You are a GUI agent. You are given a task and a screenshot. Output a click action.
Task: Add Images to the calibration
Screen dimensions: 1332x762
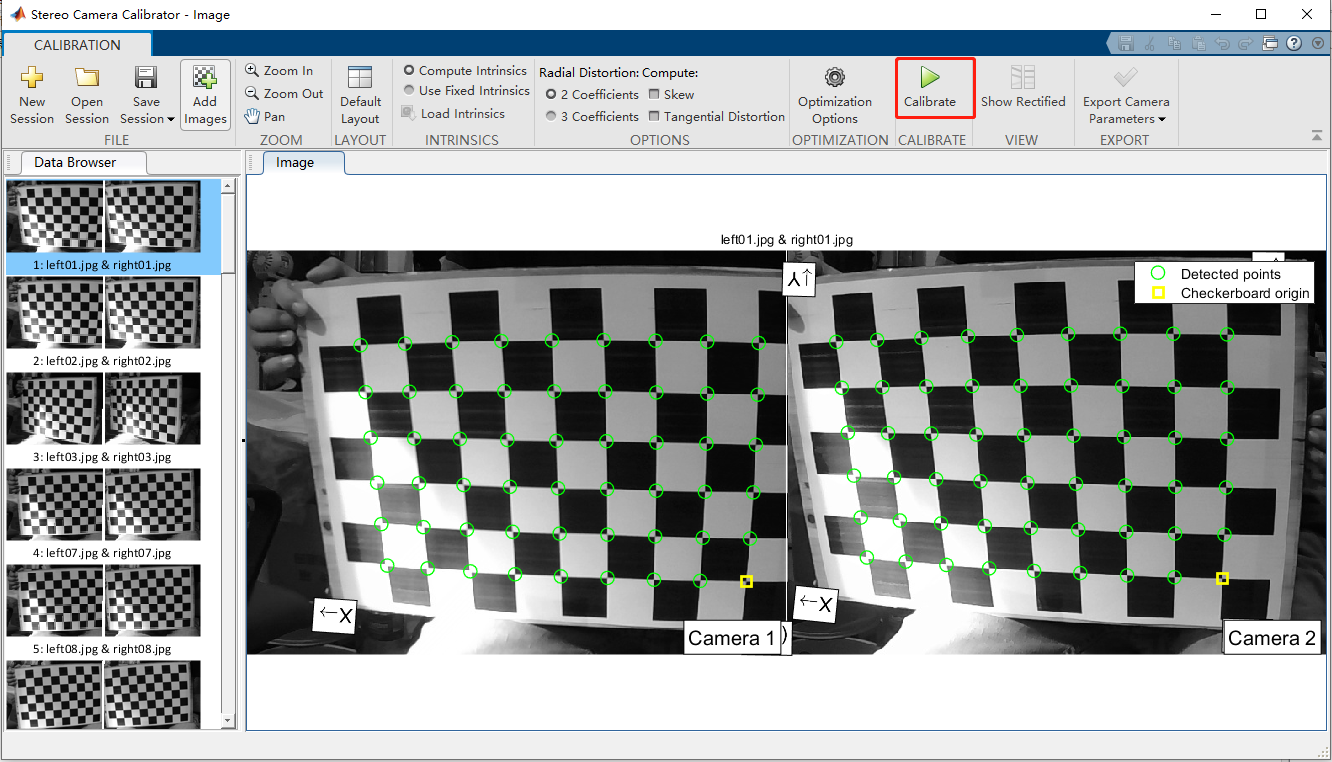coord(205,95)
